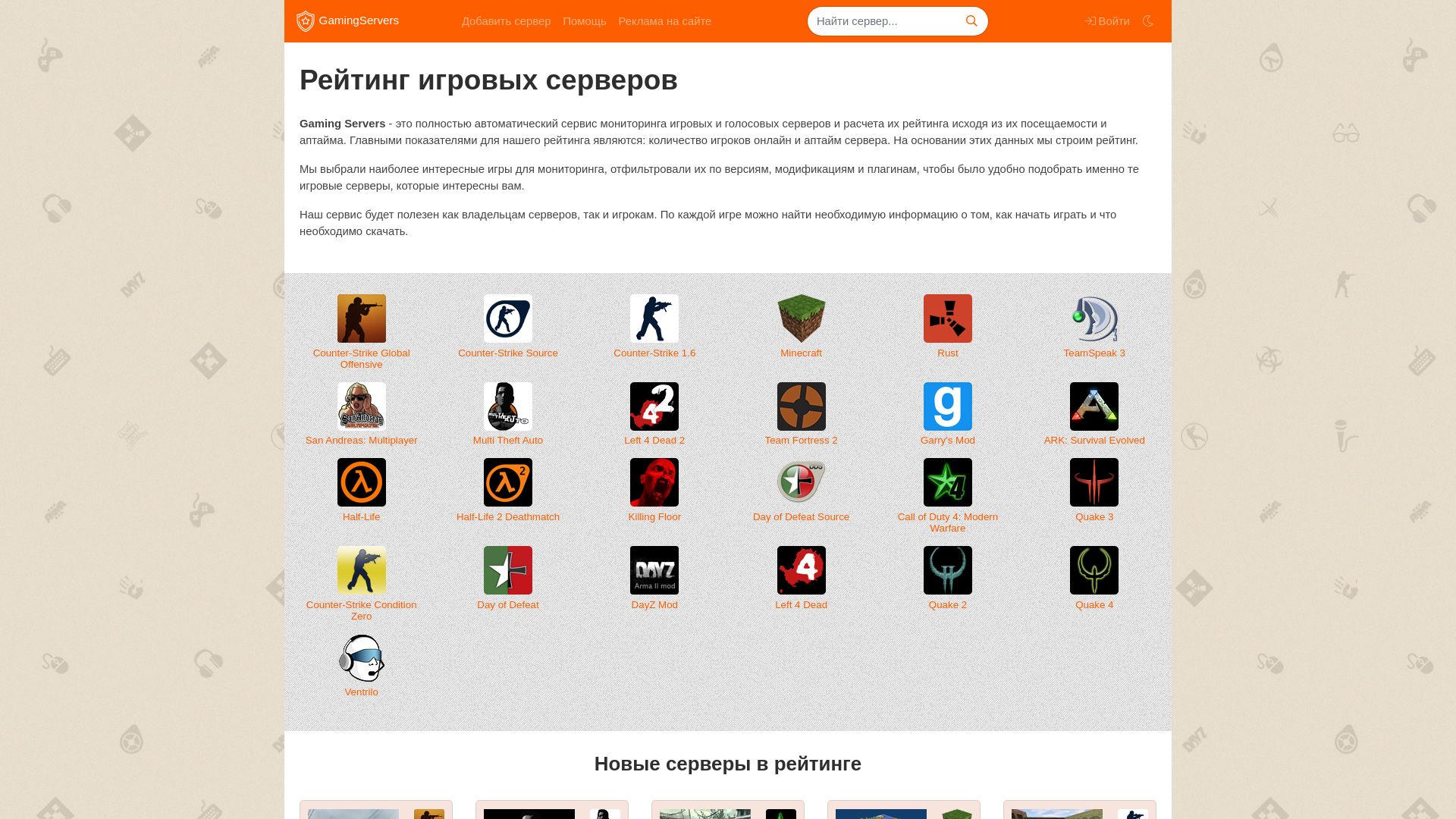Screen dimensions: 1456x819
Task: Select the Call of Duty 4 icon
Action: [x=948, y=482]
